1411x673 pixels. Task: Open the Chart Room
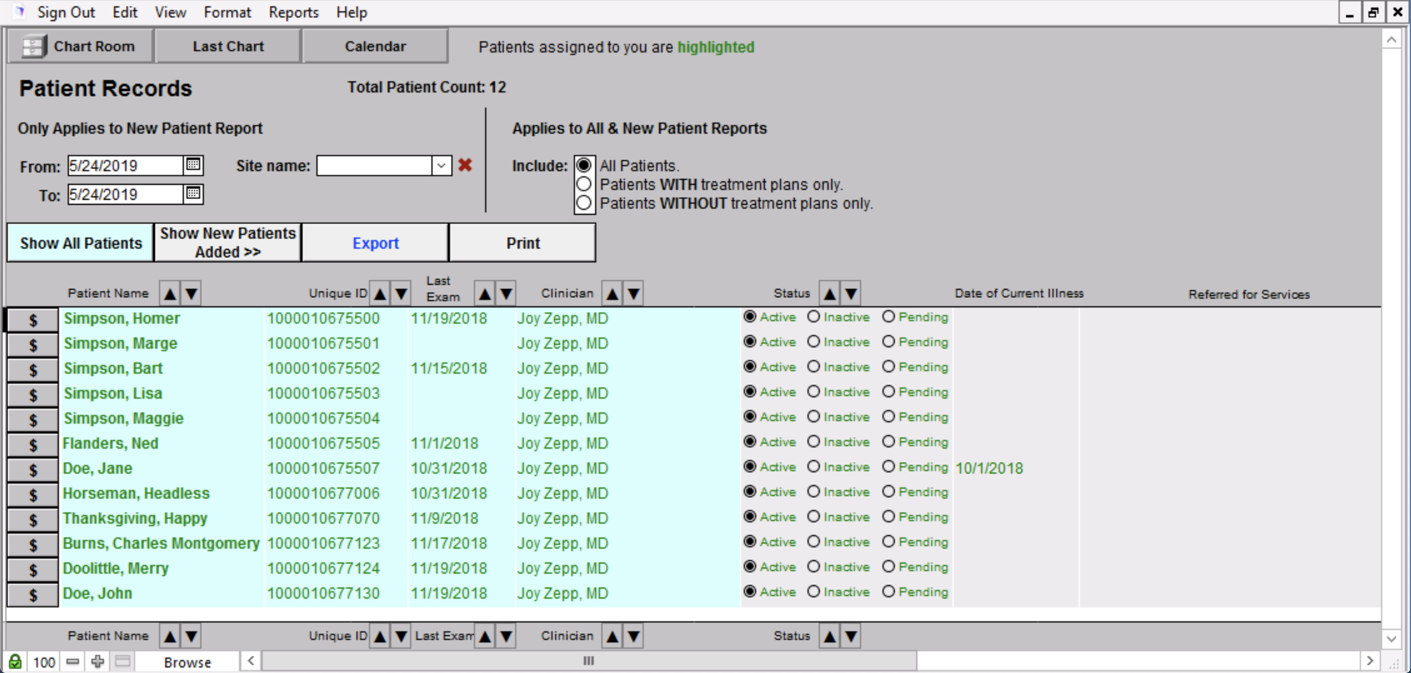[80, 46]
